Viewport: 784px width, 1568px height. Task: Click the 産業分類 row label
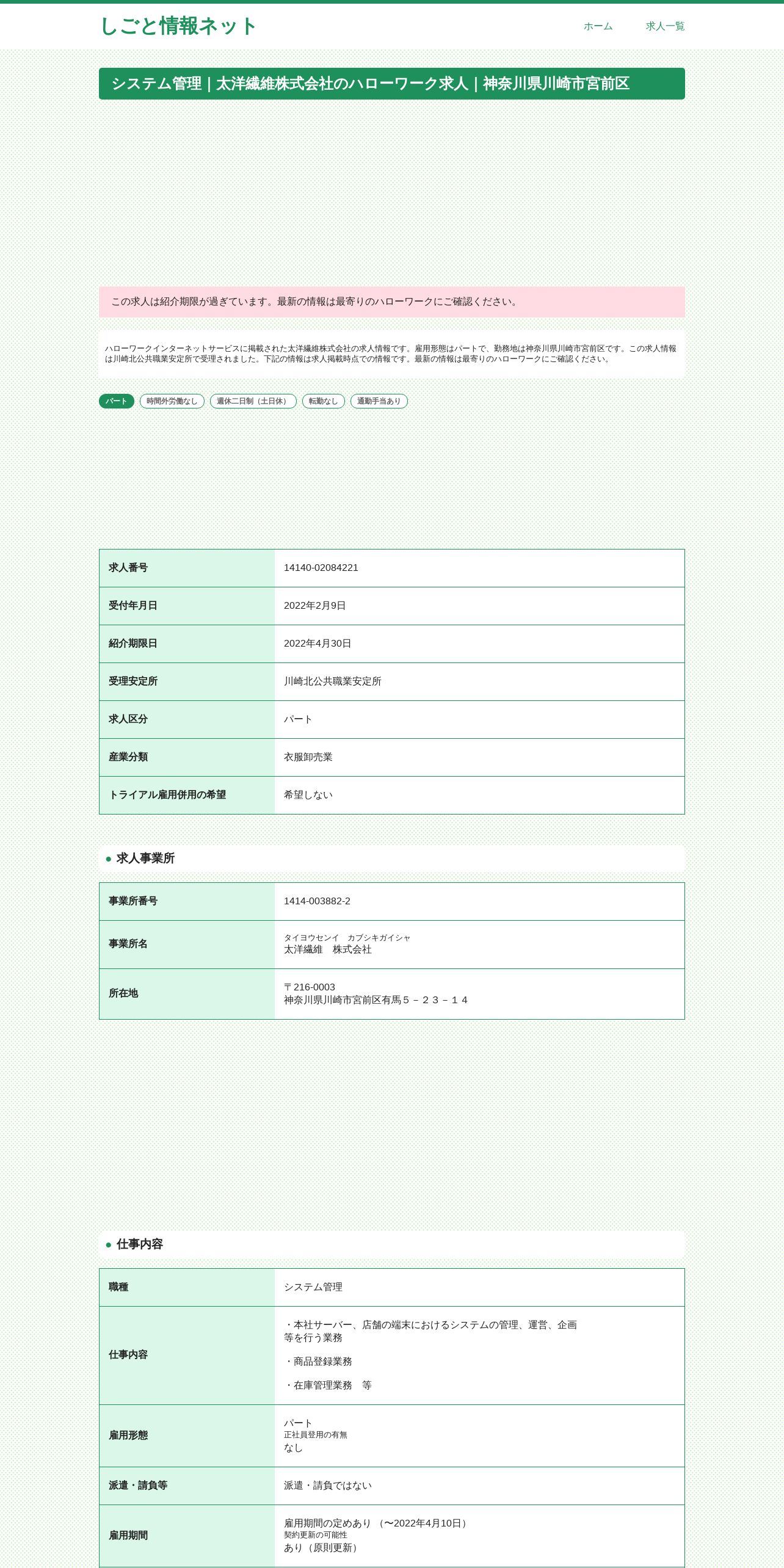pos(128,757)
